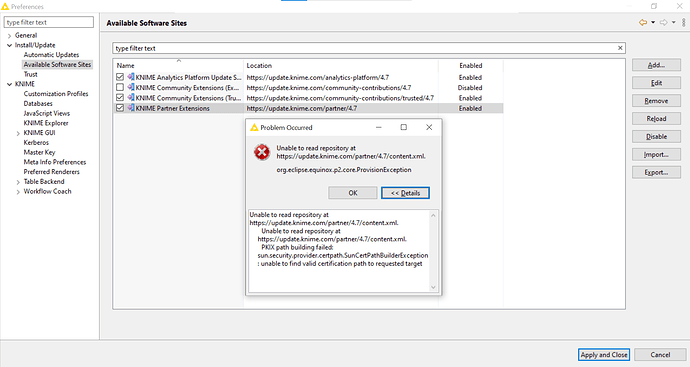Viewport: 690px width, 367px height.
Task: Click the Remove button
Action: (x=656, y=101)
